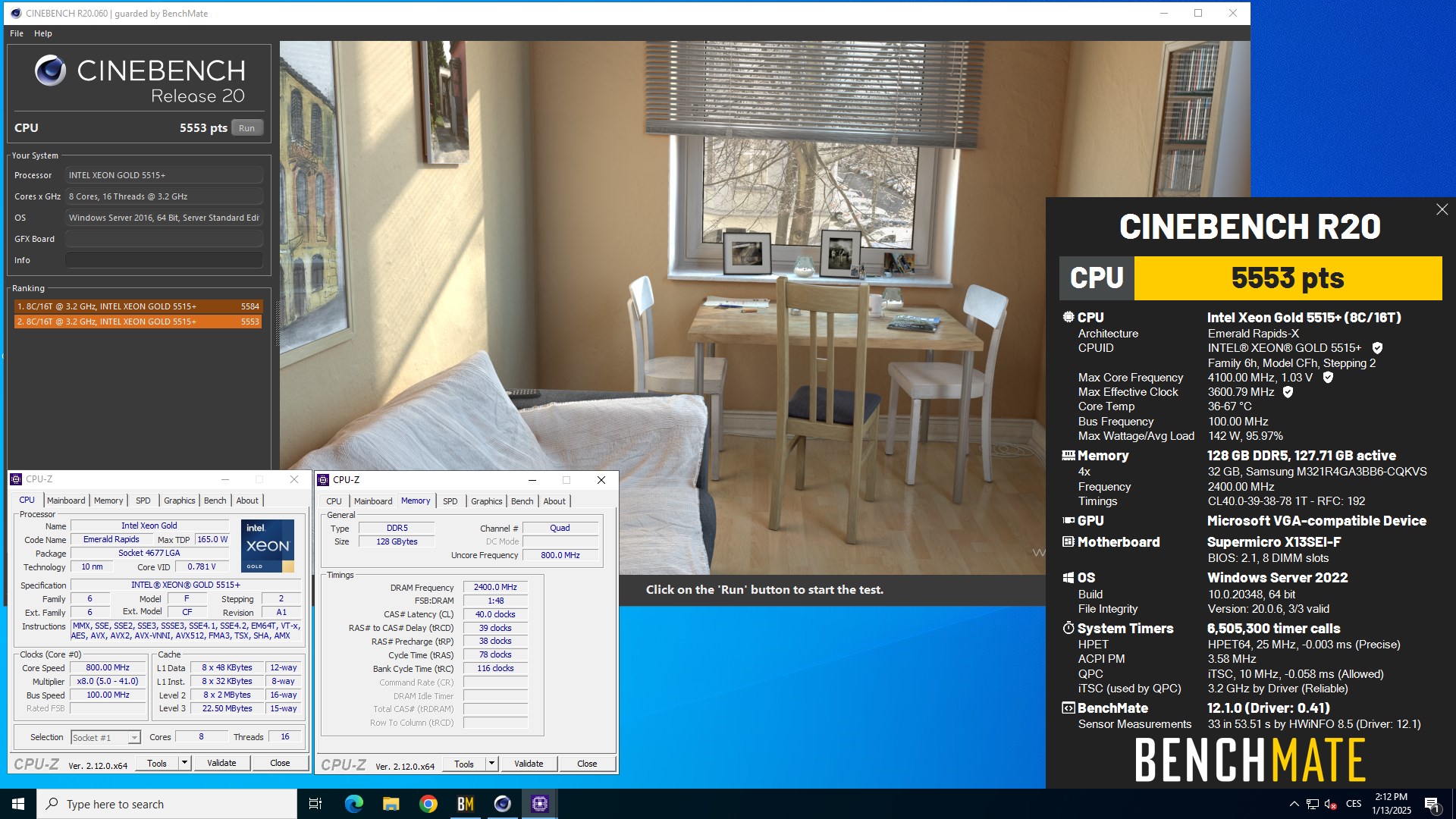Open the File menu in Cinebench
1456x819 pixels.
tap(17, 33)
